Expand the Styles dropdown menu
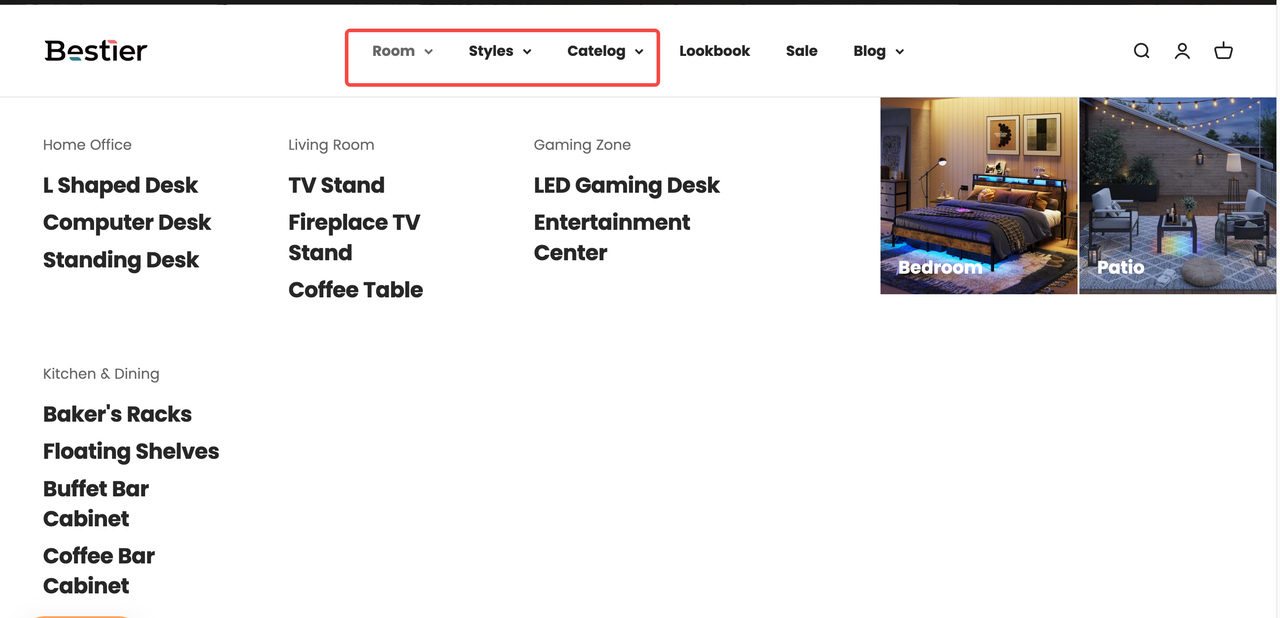Screen dimensions: 1280x618 (x=500, y=51)
